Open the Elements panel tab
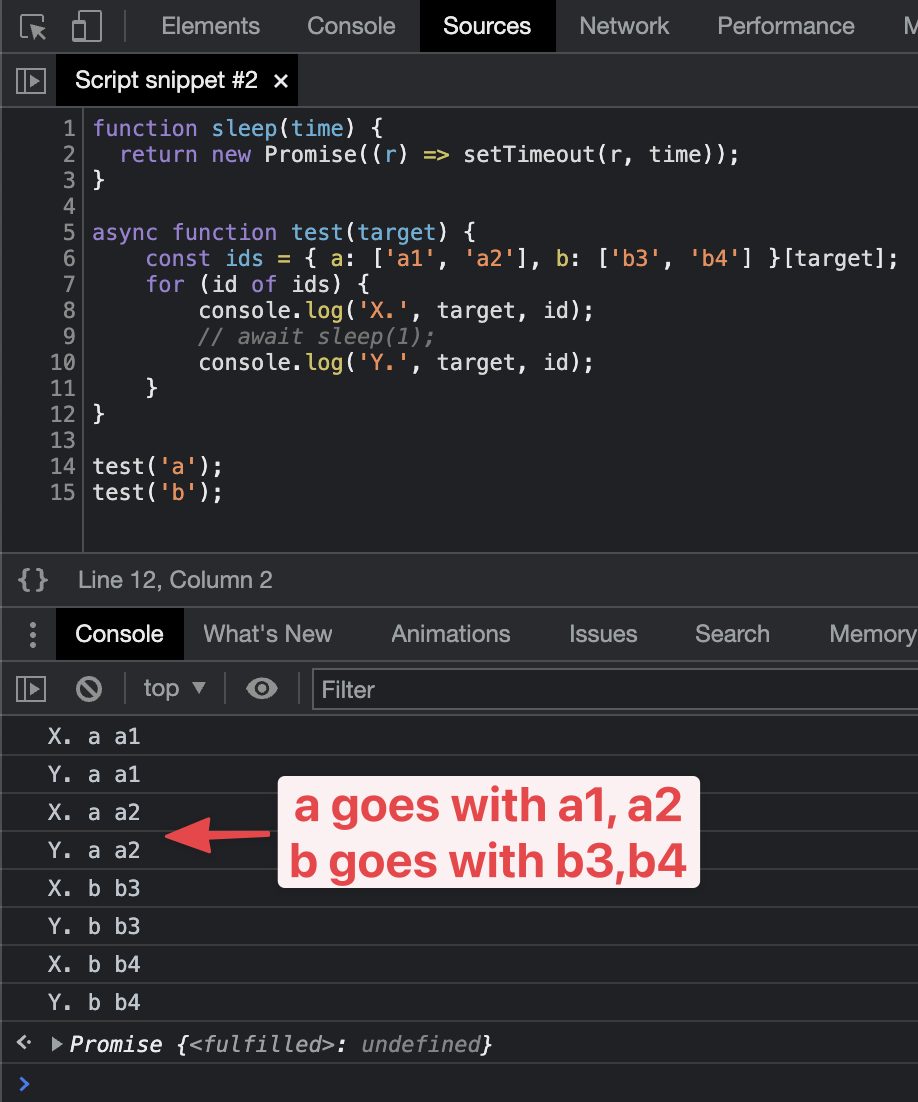This screenshot has width=918, height=1102. click(x=210, y=26)
